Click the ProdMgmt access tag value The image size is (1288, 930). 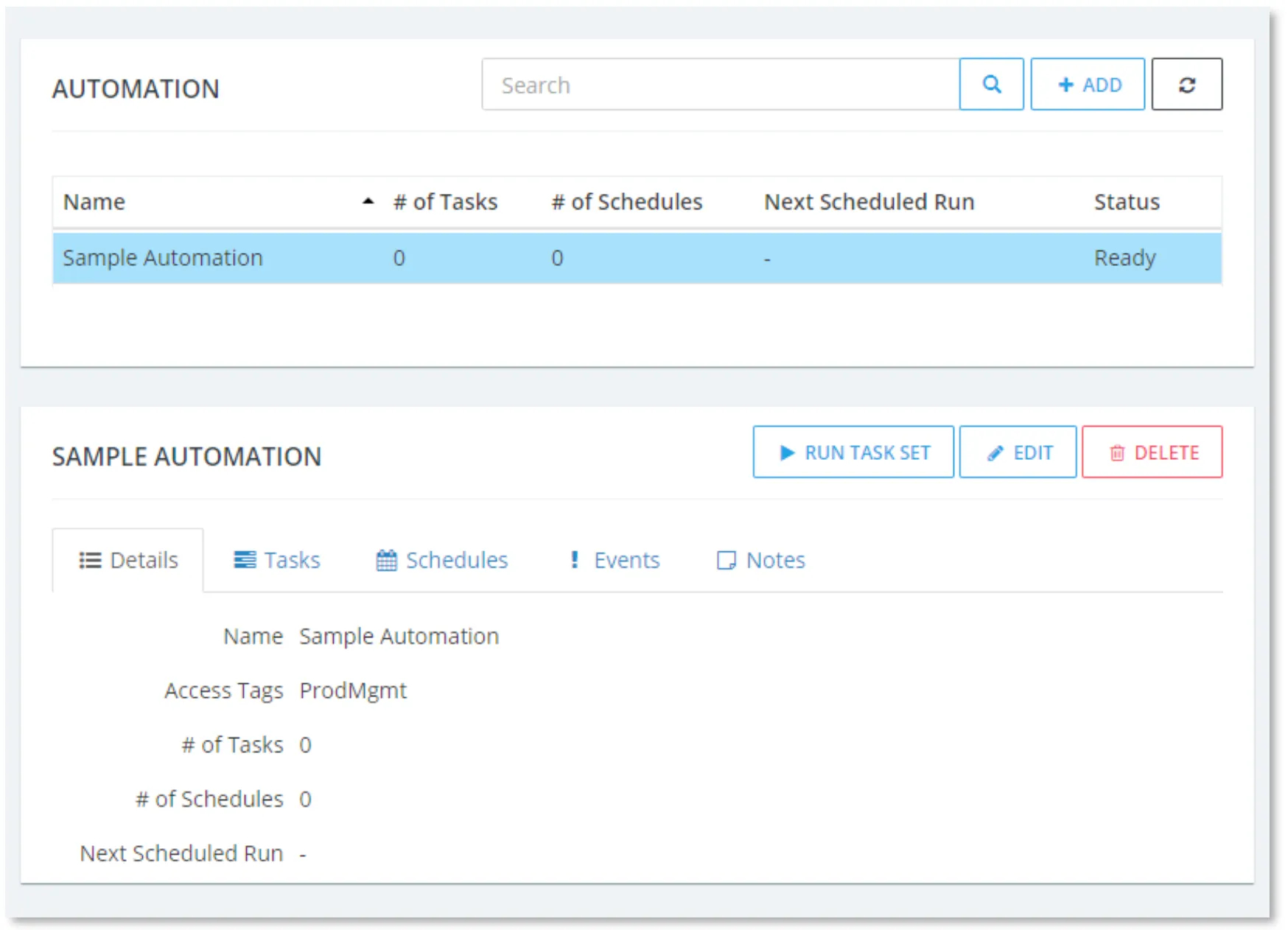353,690
